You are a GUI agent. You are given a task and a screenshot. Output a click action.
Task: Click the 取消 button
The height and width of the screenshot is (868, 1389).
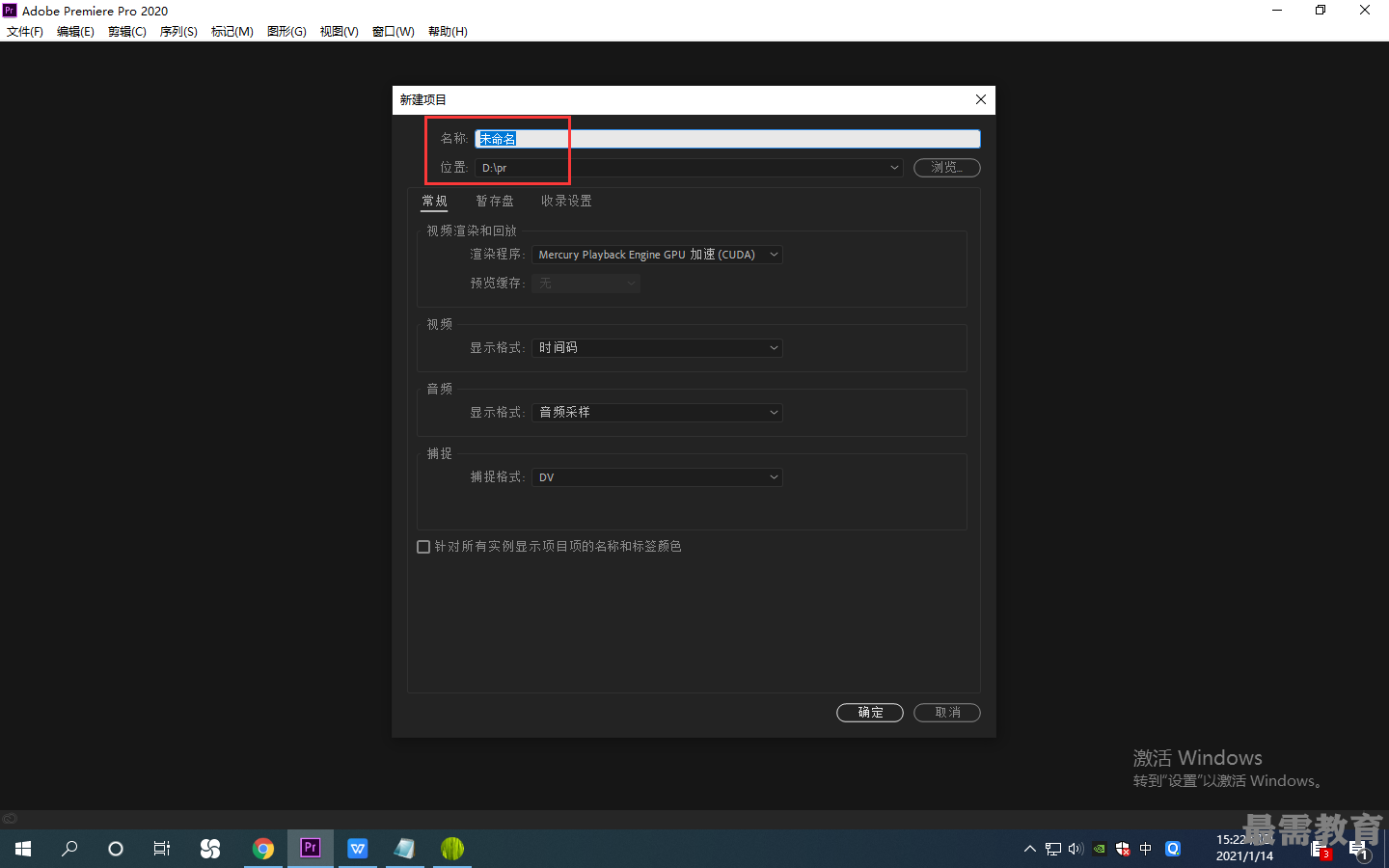(x=947, y=713)
